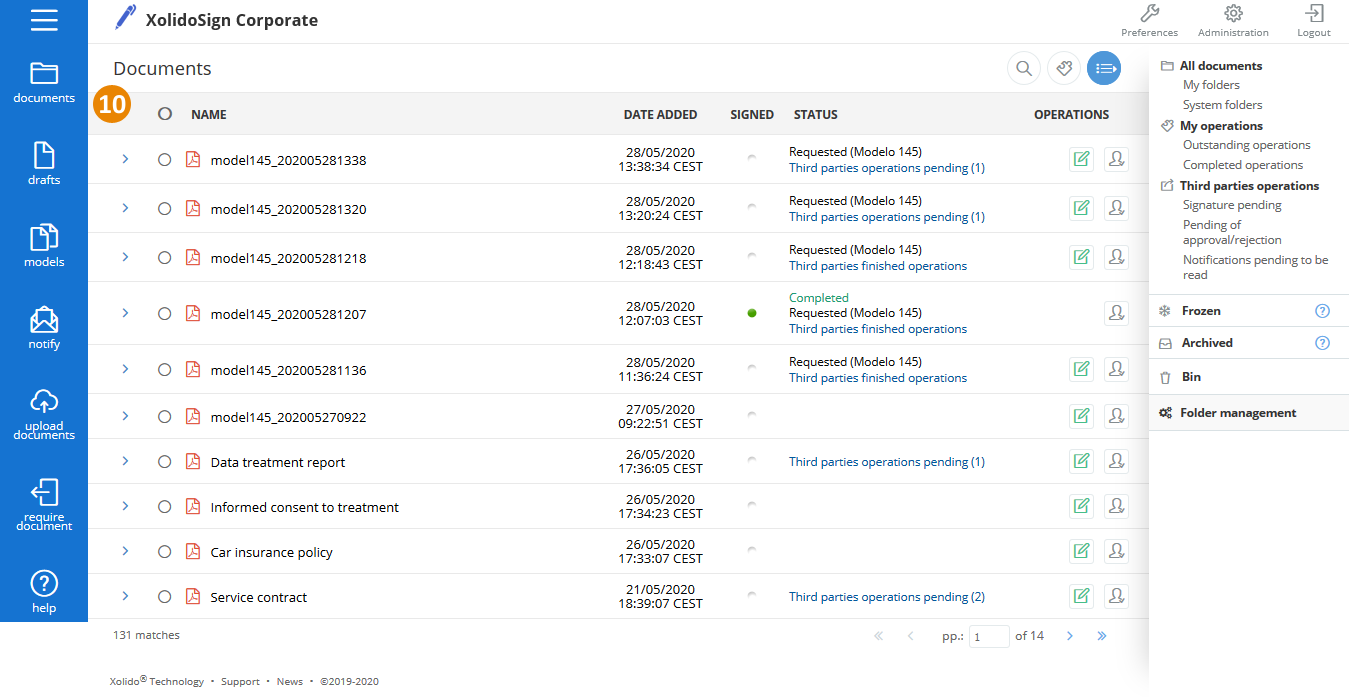
Task: Go to drafts in sidebar
Action: tap(44, 164)
